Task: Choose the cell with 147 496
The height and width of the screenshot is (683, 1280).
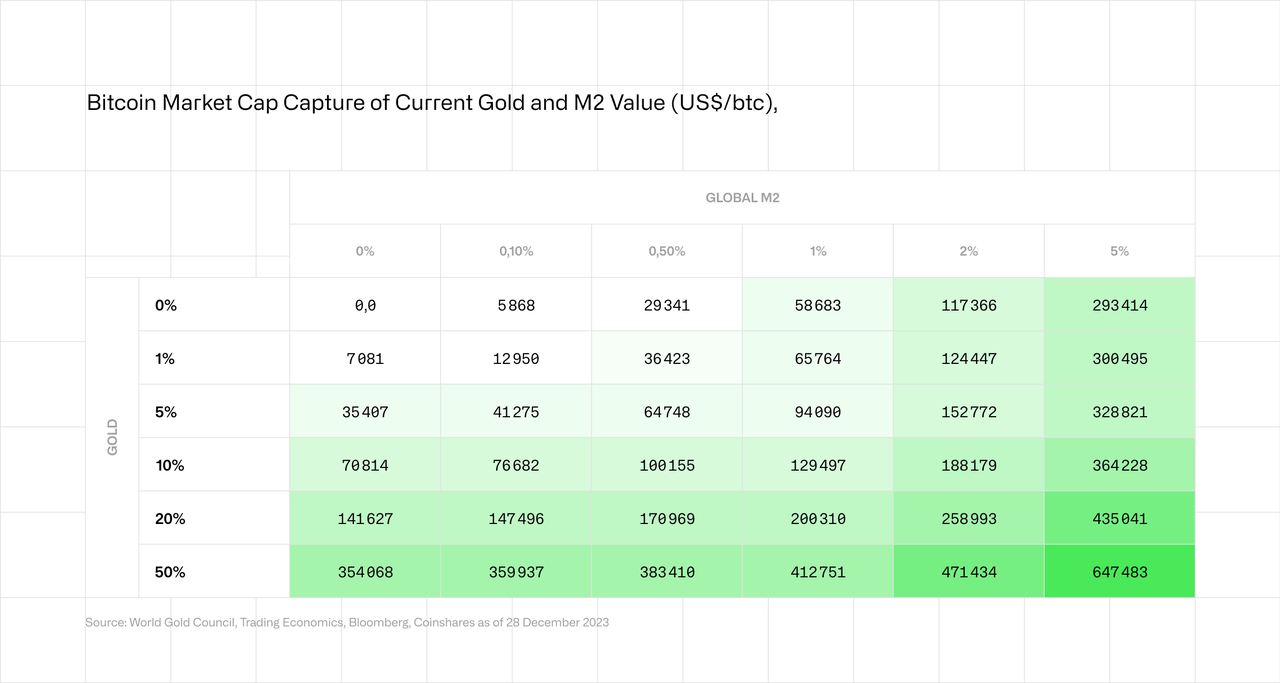Action: pos(516,518)
